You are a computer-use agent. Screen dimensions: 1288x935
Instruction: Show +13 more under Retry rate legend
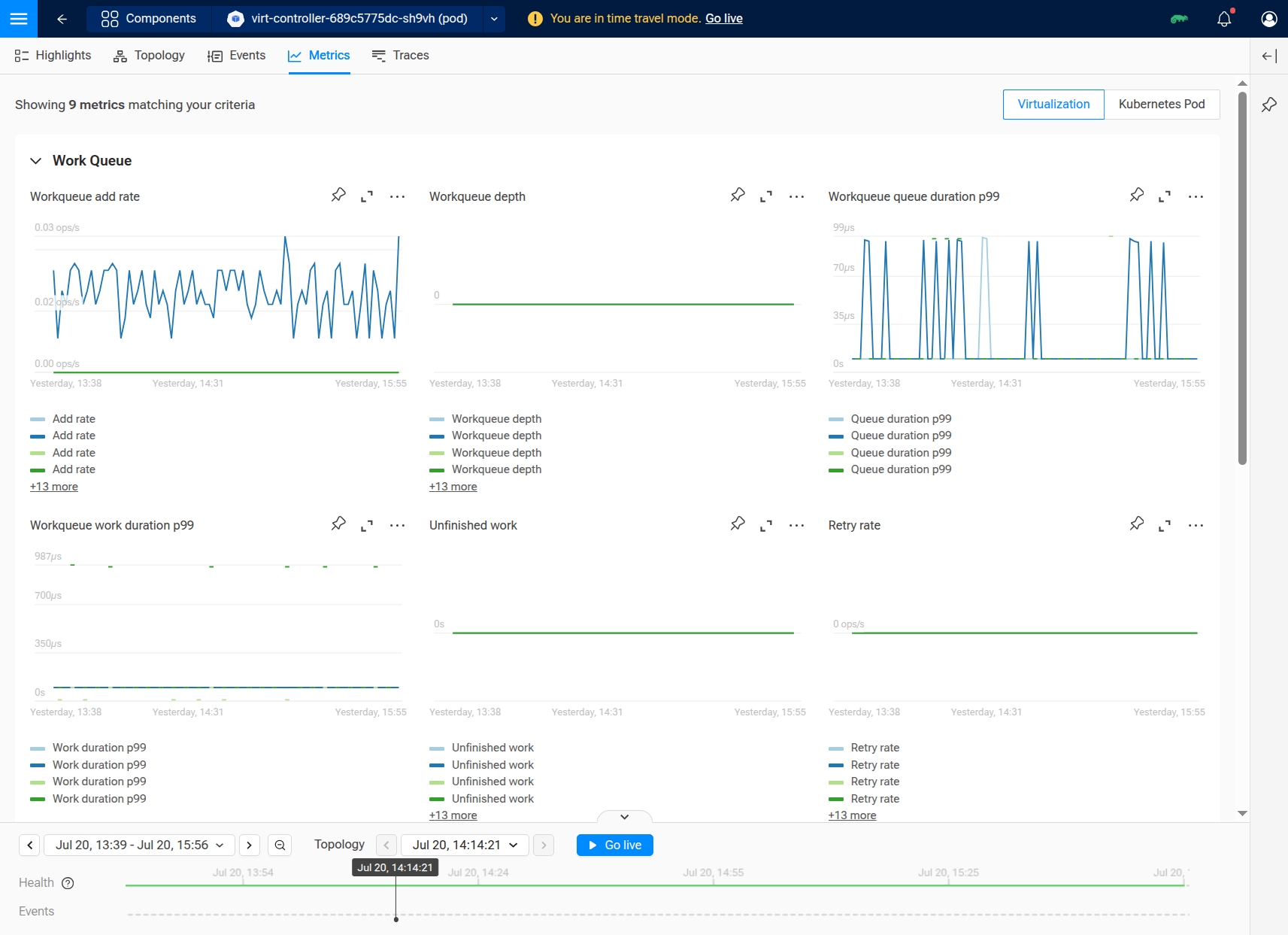click(853, 815)
